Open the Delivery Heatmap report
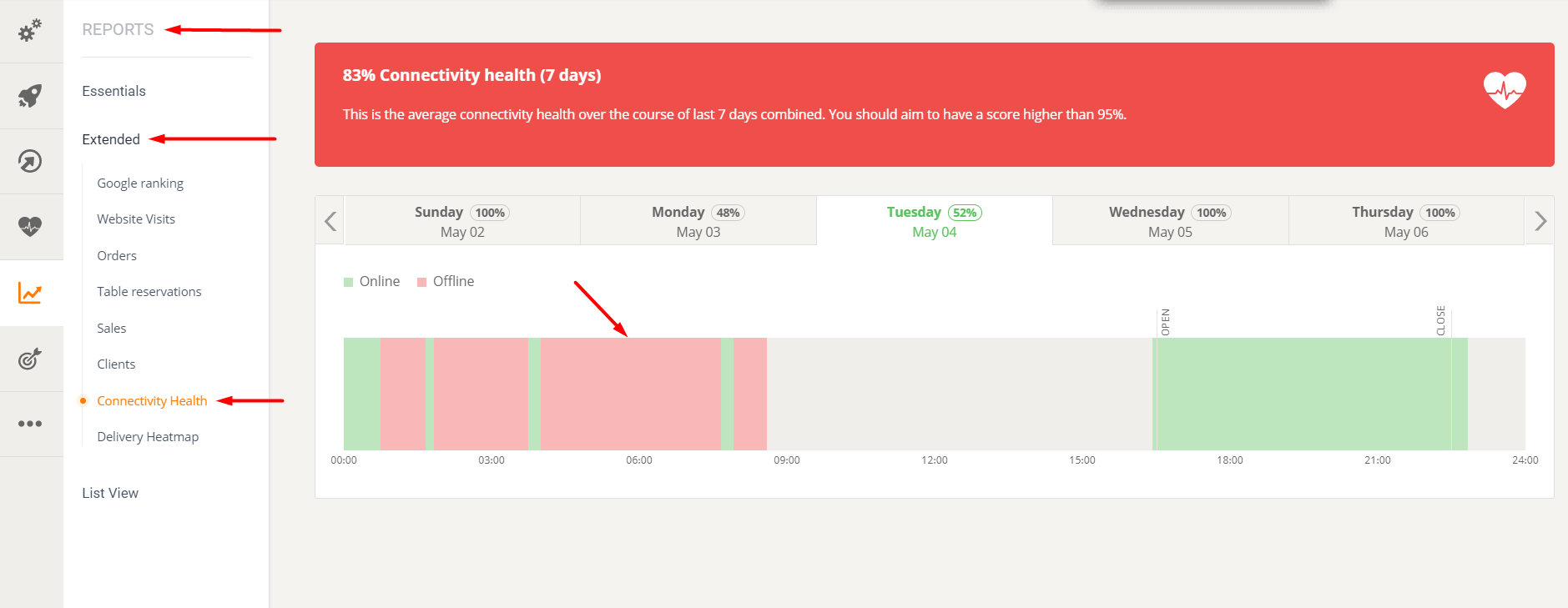The height and width of the screenshot is (608, 1568). (148, 436)
